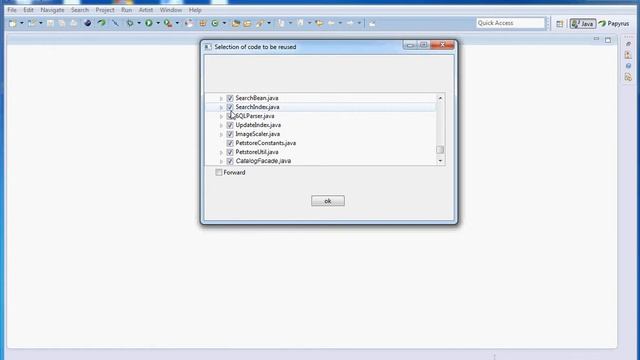Screen dimensions: 640x360
Task: Click the Back navigation arrow icon
Action: (x=331, y=23)
